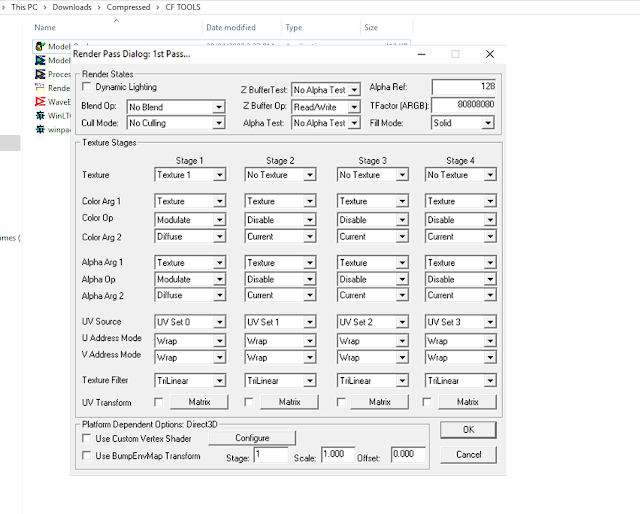Click the Configure button
The width and height of the screenshot is (640, 514).
(x=252, y=438)
